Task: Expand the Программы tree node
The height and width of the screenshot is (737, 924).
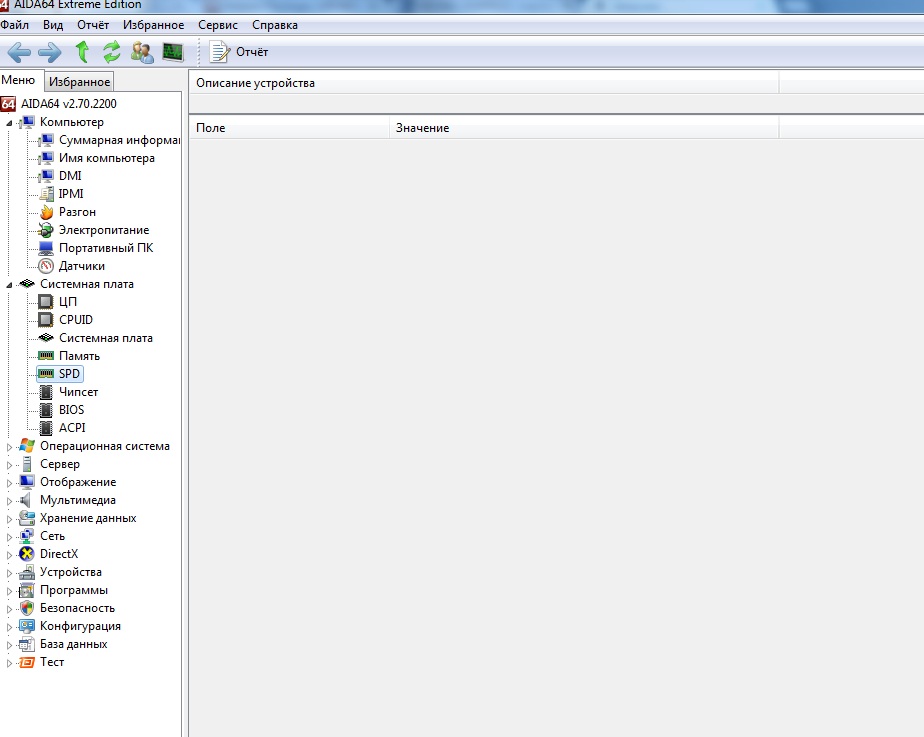Action: 9,591
